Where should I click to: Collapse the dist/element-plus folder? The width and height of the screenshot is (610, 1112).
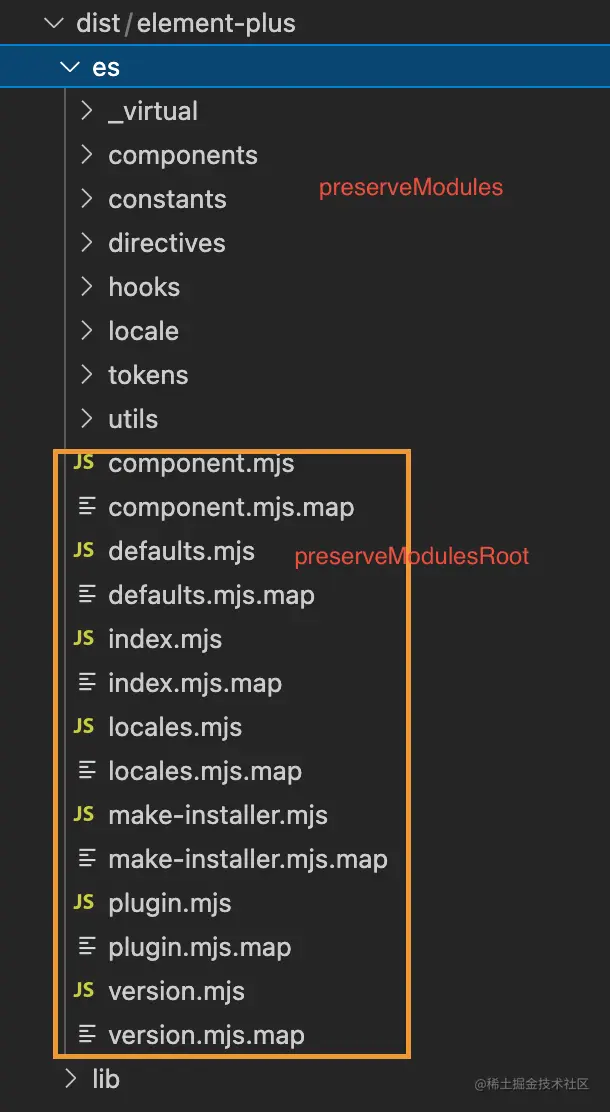pos(54,23)
